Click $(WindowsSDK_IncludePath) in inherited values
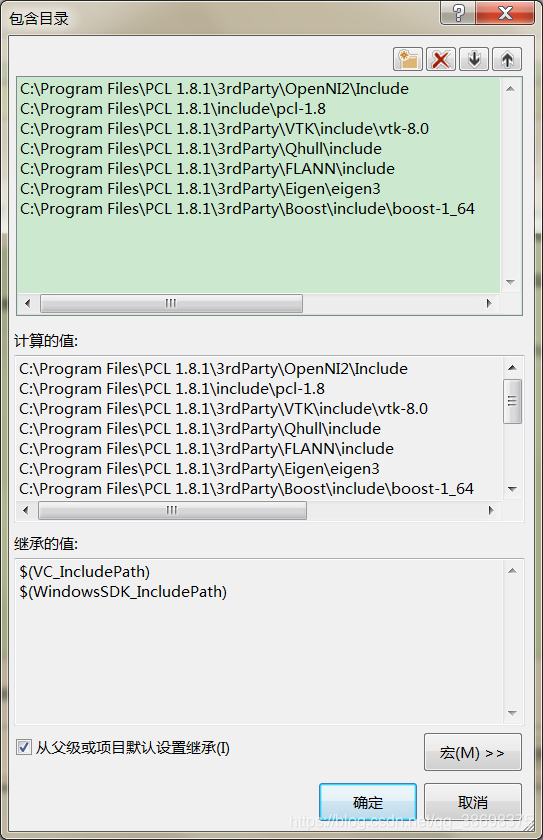 (x=123, y=591)
